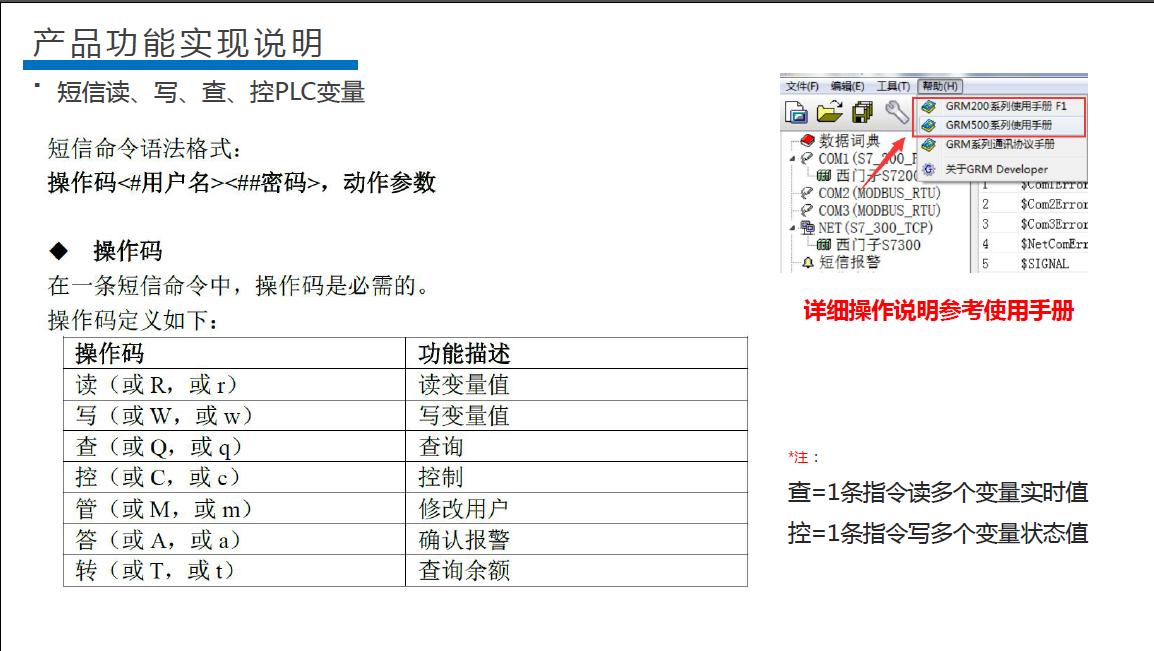This screenshot has height=651, width=1154.
Task: Open the 文件(F) menu
Action: point(801,86)
